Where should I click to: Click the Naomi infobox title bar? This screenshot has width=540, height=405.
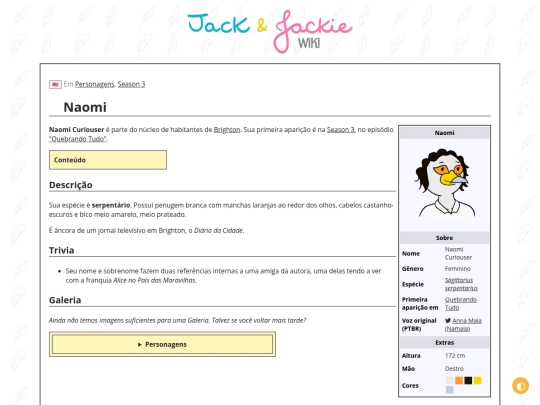coord(444,133)
